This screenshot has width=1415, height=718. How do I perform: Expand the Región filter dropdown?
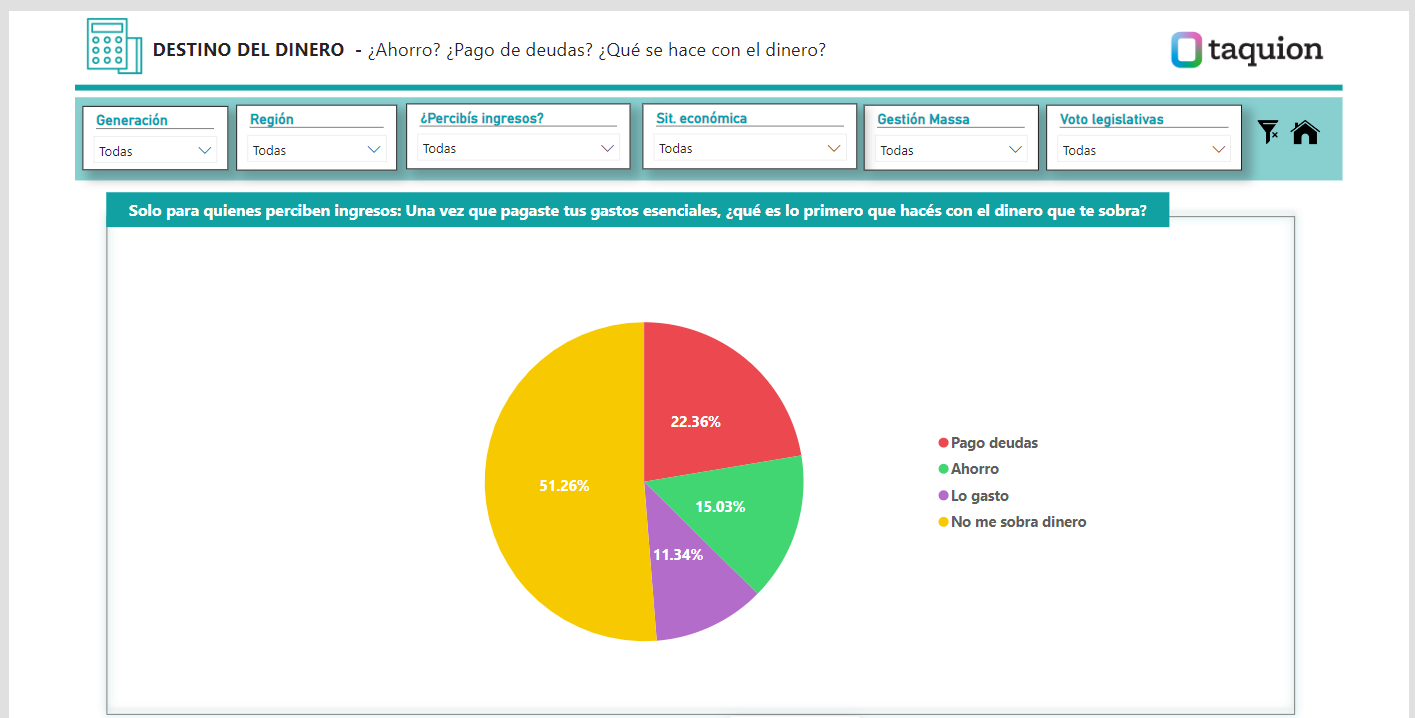(316, 150)
